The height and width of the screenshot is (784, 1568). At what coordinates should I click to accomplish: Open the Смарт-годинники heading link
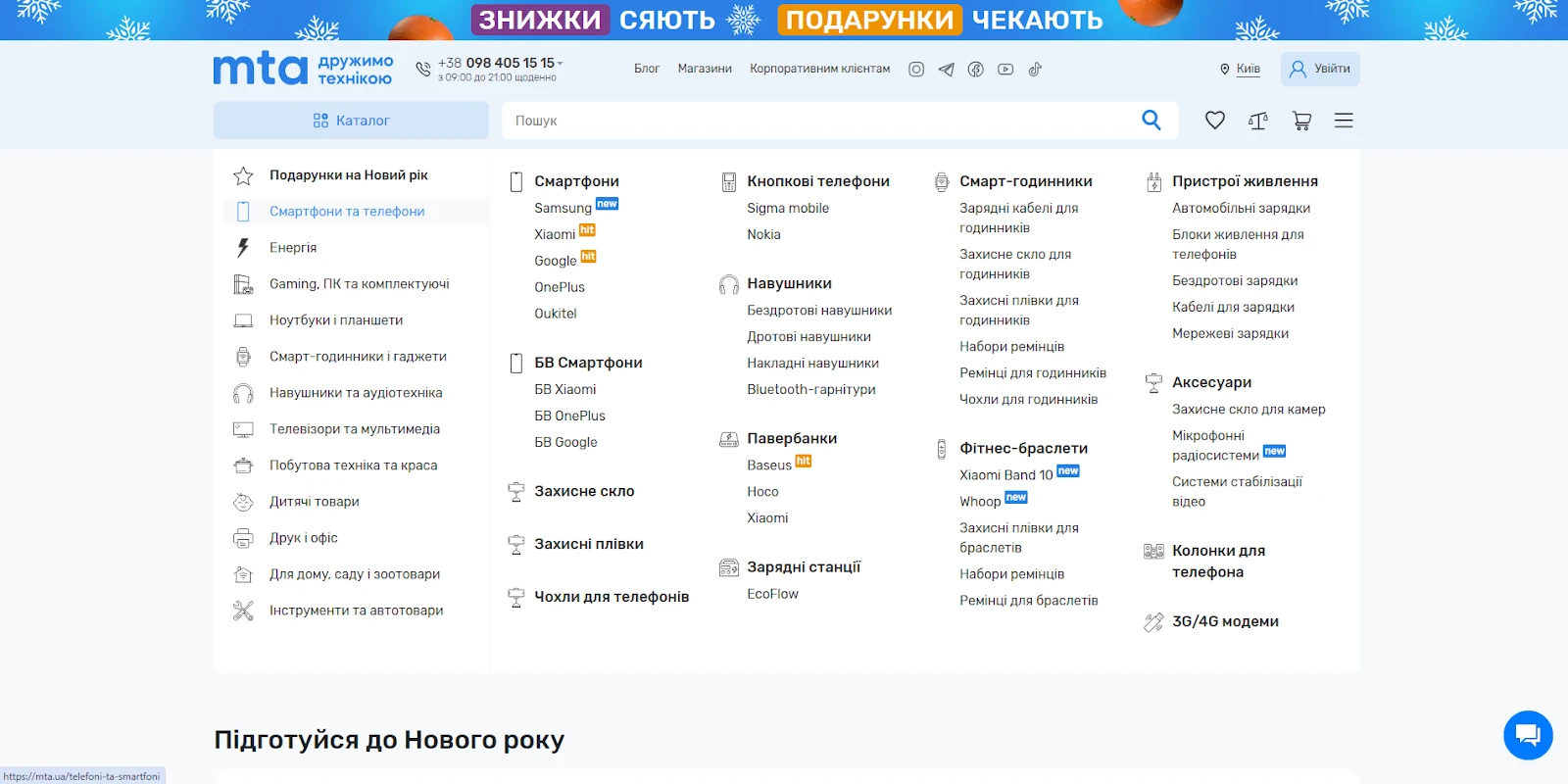[x=1026, y=181]
